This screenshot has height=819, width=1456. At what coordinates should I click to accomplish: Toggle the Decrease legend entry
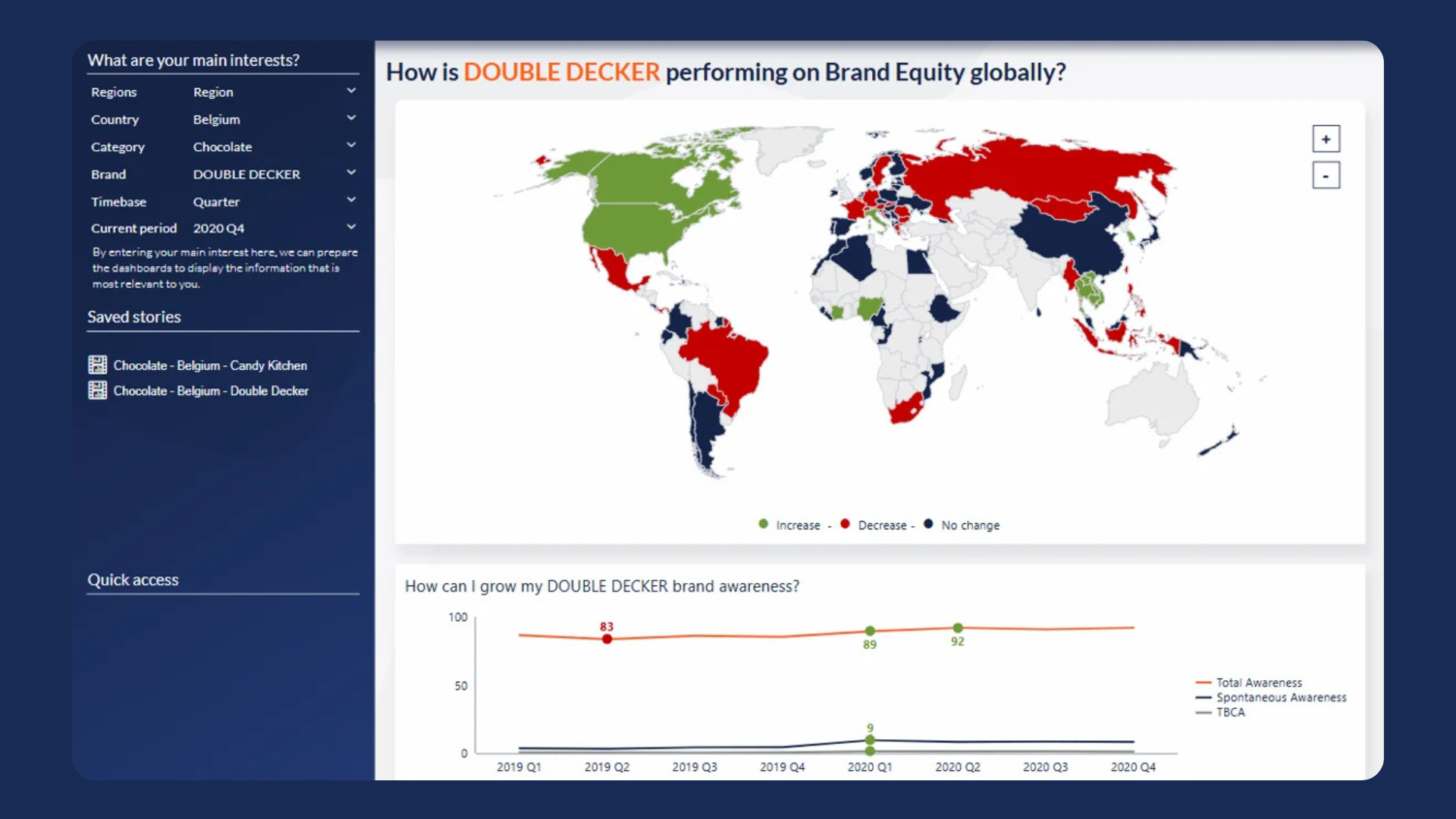click(873, 525)
